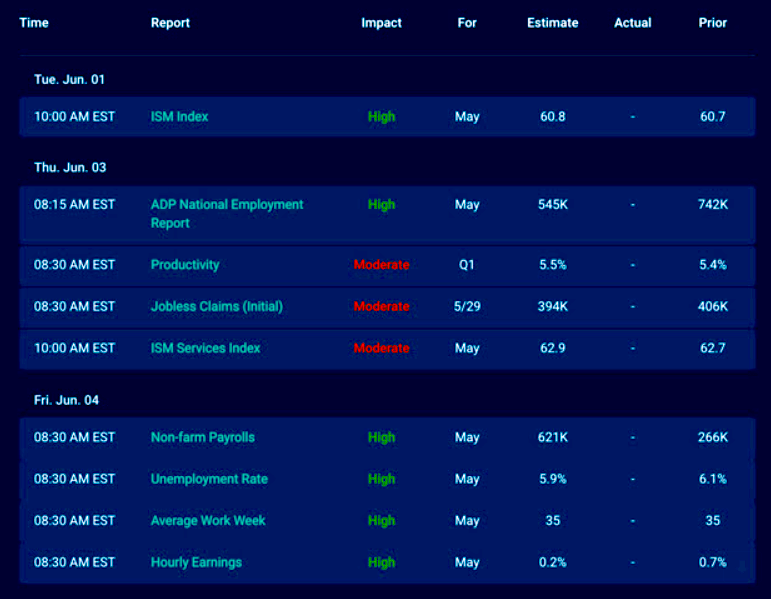Click the Thu. Jun. 03 date heading
This screenshot has width=771, height=599.
pos(69,167)
